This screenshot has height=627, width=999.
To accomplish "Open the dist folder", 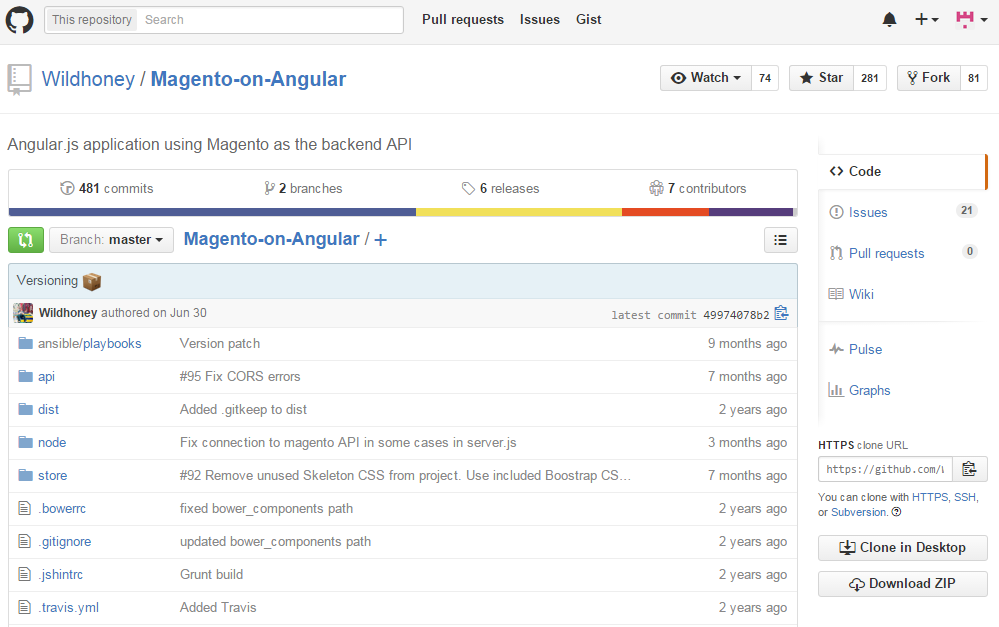I will tap(48, 410).
